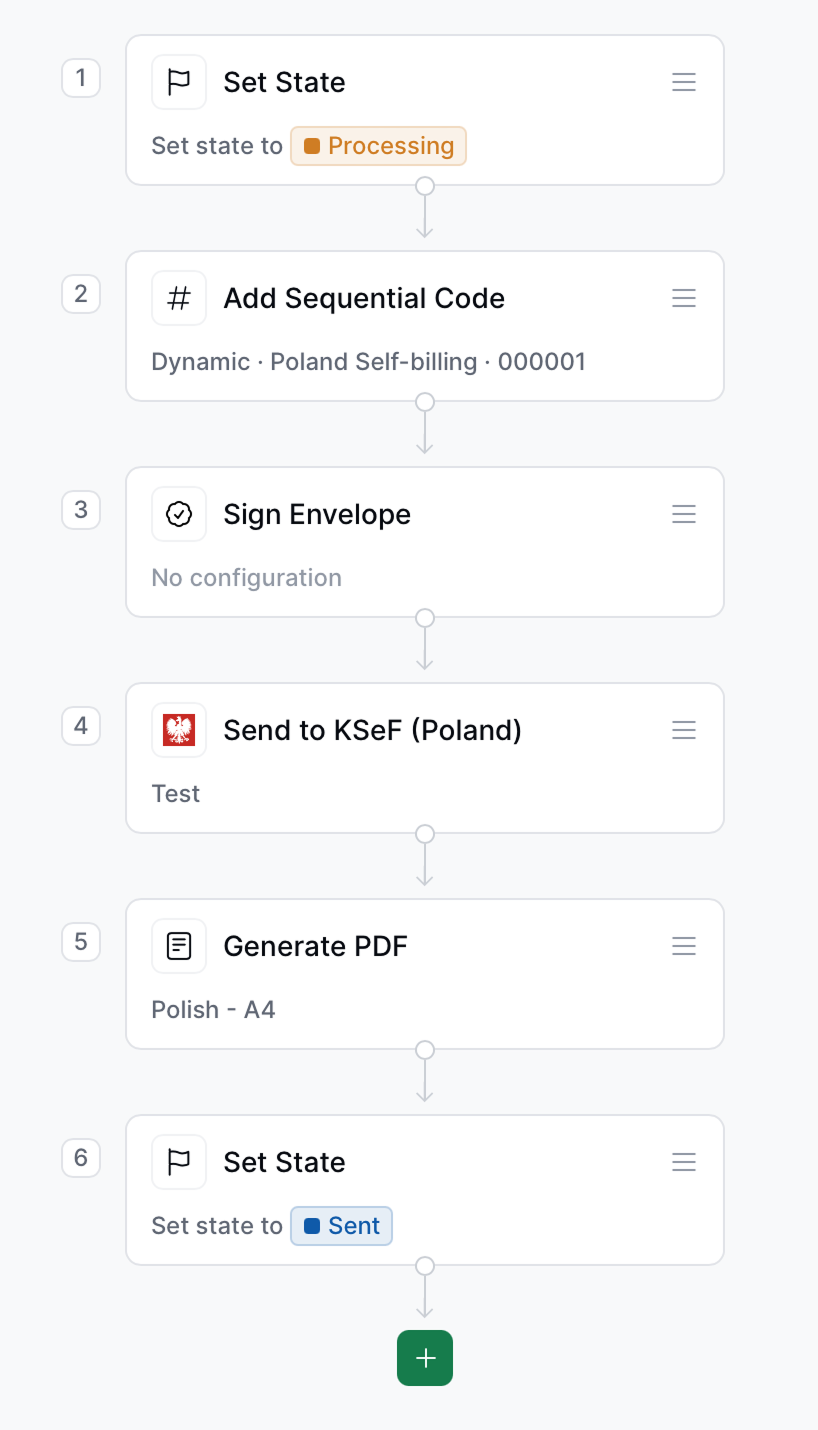818x1430 pixels.
Task: Open the options menu on Send to KSeF
Action: pyautogui.click(x=684, y=729)
